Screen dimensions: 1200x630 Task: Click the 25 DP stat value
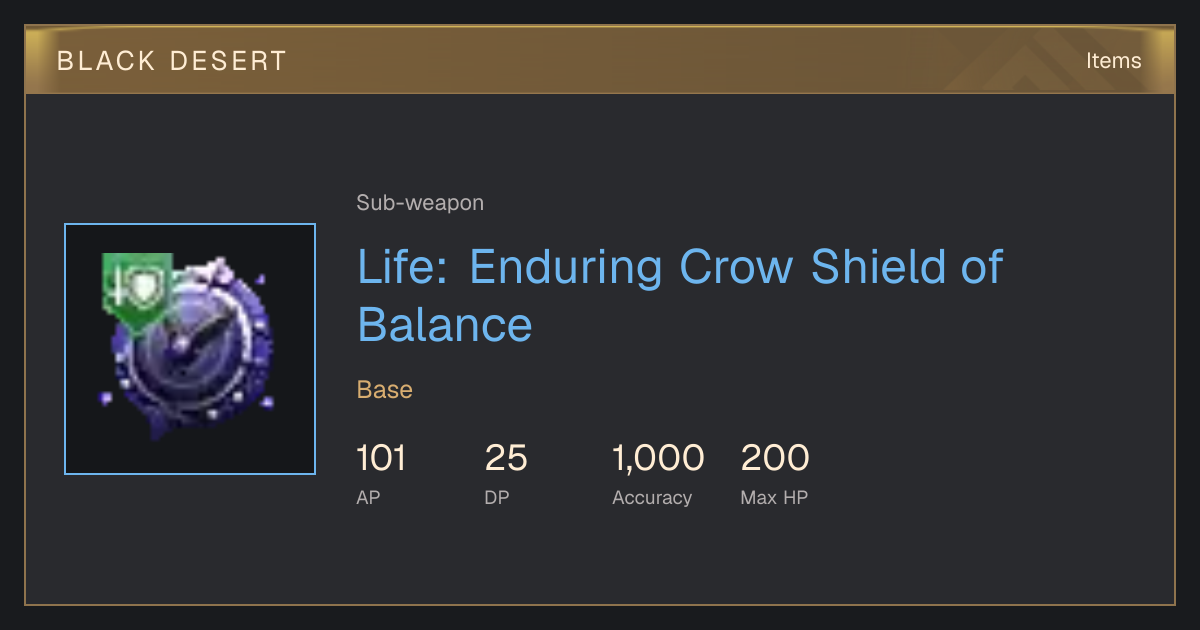[x=506, y=458]
